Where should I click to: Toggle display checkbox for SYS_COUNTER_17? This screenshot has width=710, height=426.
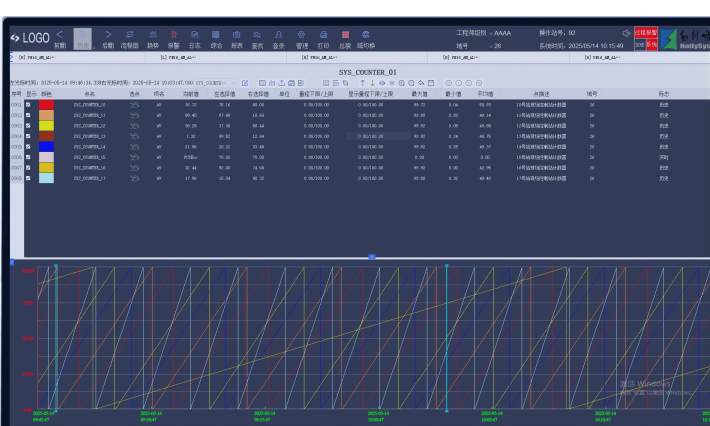(29, 178)
